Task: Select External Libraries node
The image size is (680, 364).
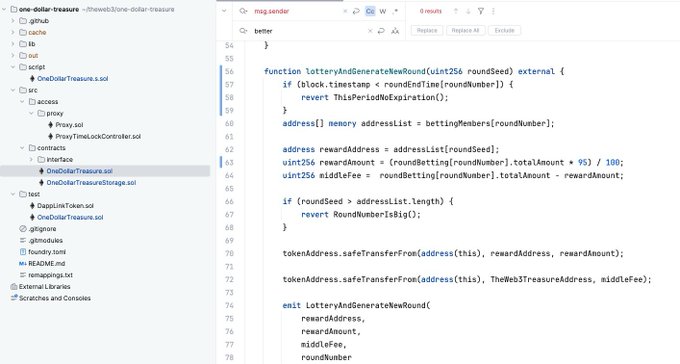Action: coord(44,286)
